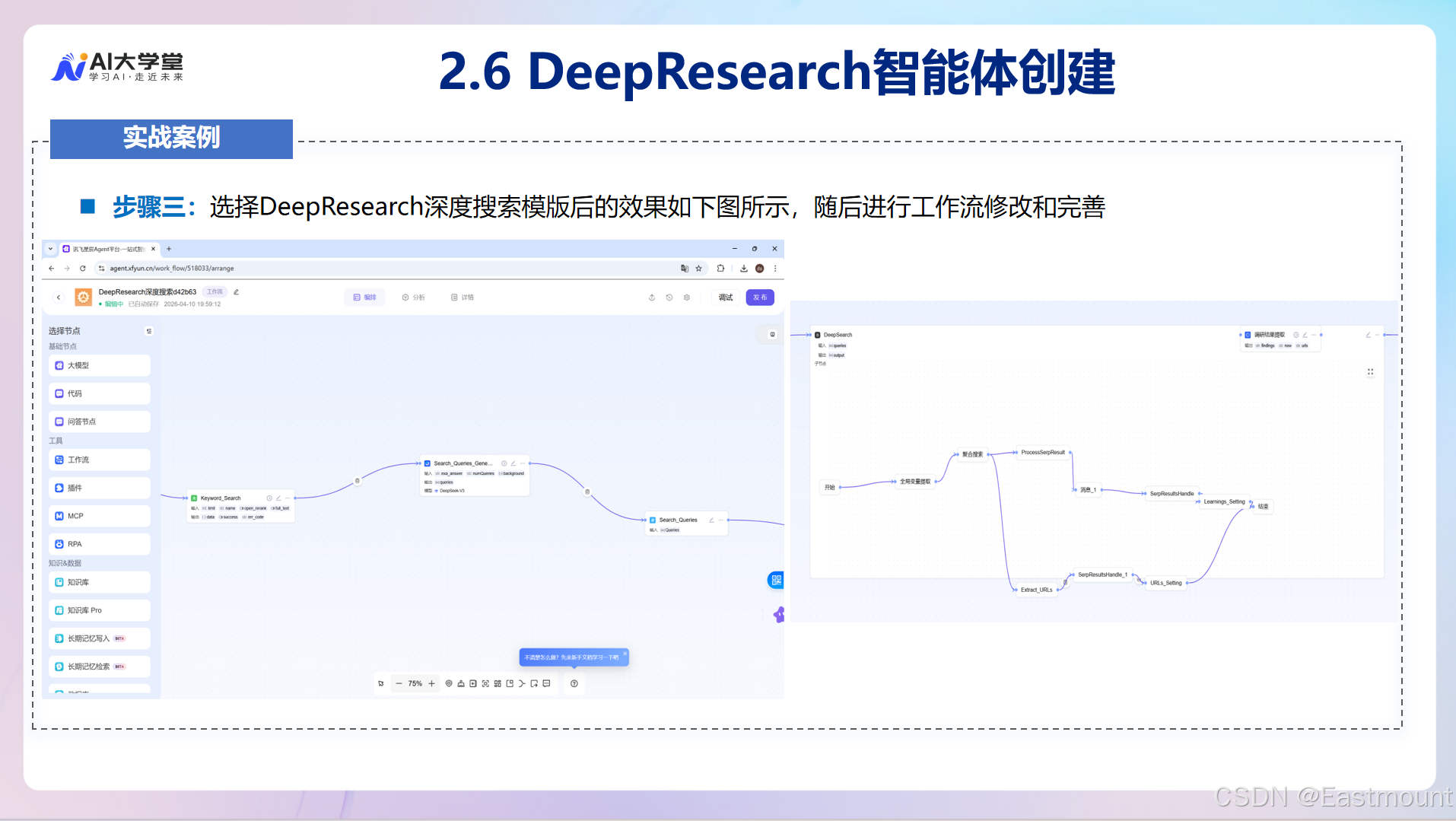
Task: Open the browser translate icon
Action: (685, 269)
